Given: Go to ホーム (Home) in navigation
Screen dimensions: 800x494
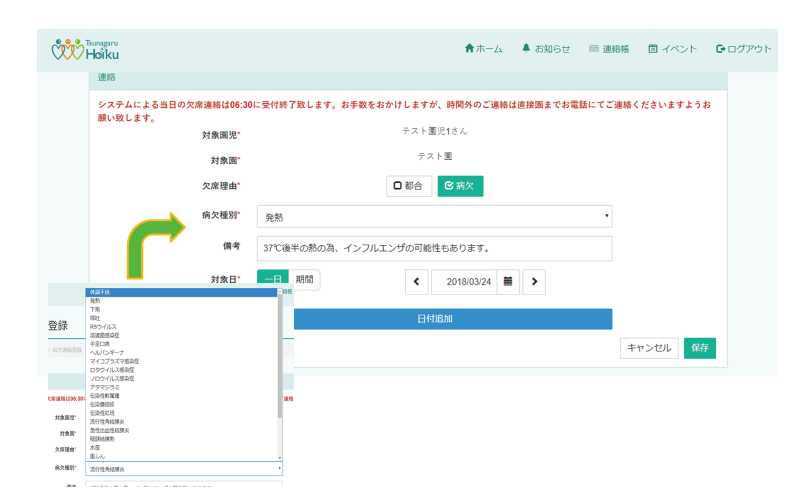Looking at the screenshot, I should [484, 49].
